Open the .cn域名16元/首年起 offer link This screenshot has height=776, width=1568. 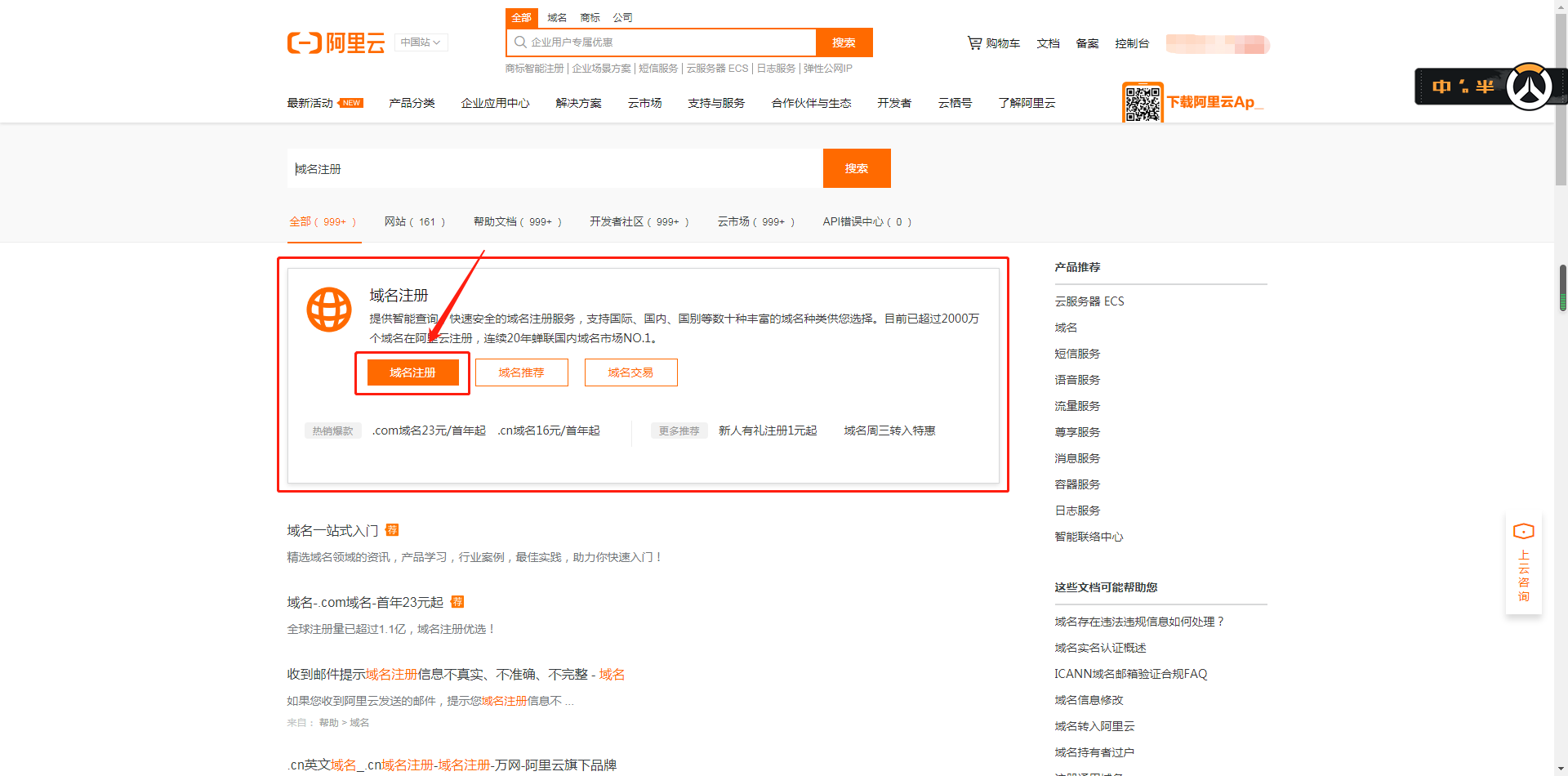(x=549, y=430)
